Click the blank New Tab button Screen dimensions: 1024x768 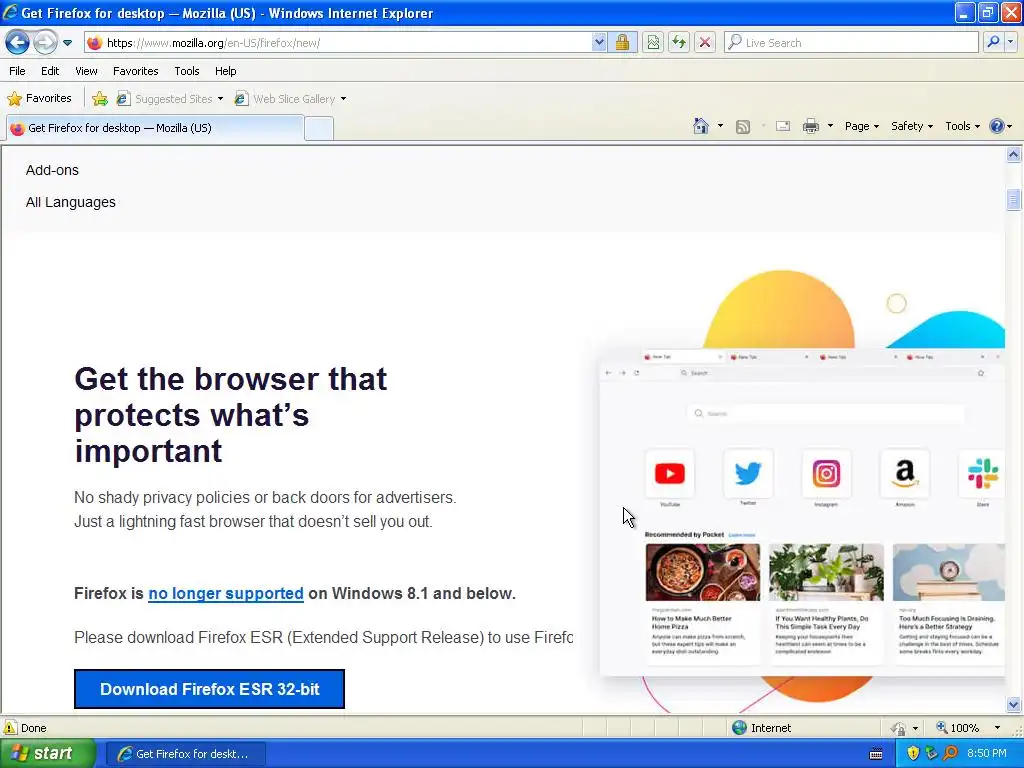coord(319,129)
